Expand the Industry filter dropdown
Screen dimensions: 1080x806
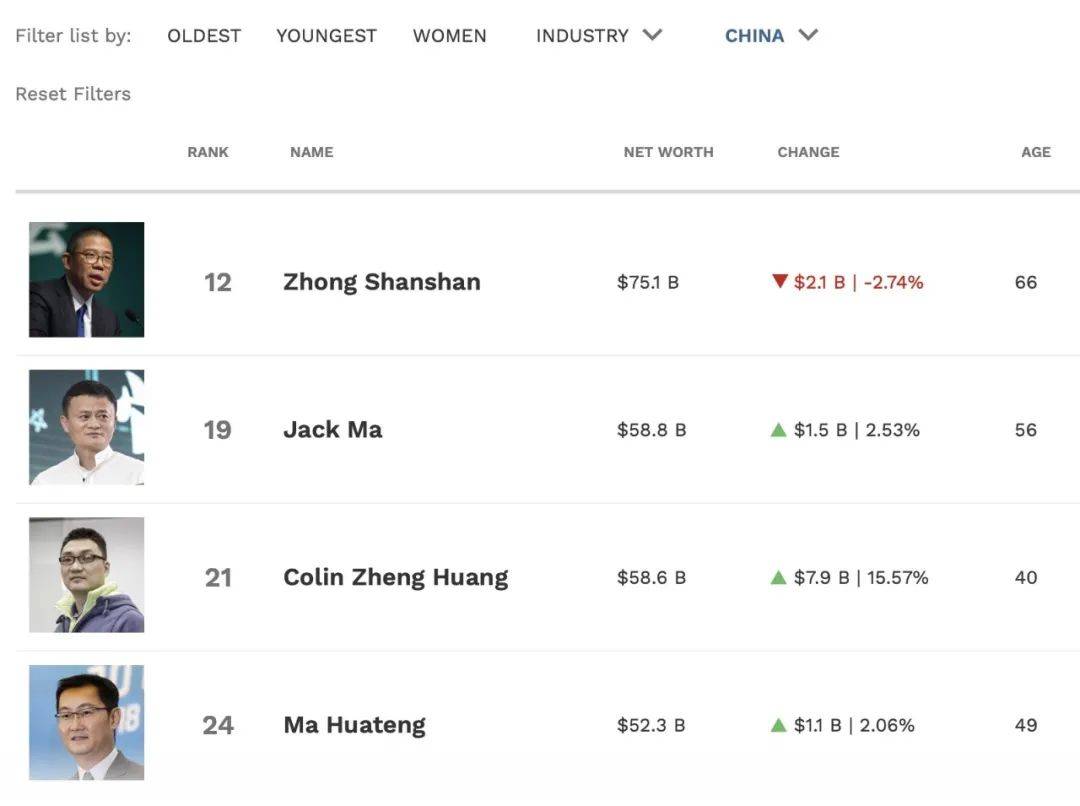pos(599,36)
